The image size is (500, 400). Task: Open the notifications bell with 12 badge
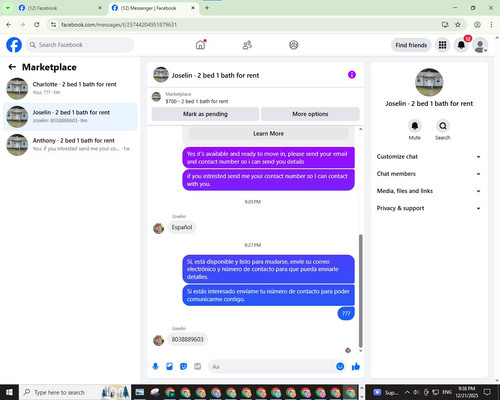(x=461, y=45)
